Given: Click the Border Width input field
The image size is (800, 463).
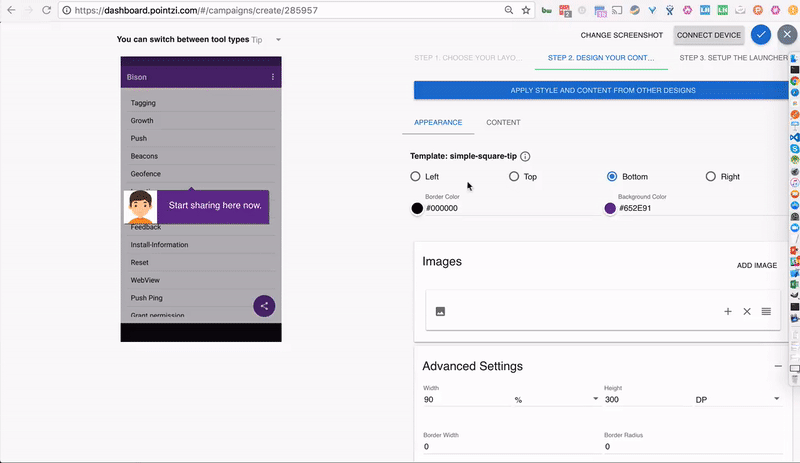Looking at the screenshot, I should pyautogui.click(x=512, y=446).
